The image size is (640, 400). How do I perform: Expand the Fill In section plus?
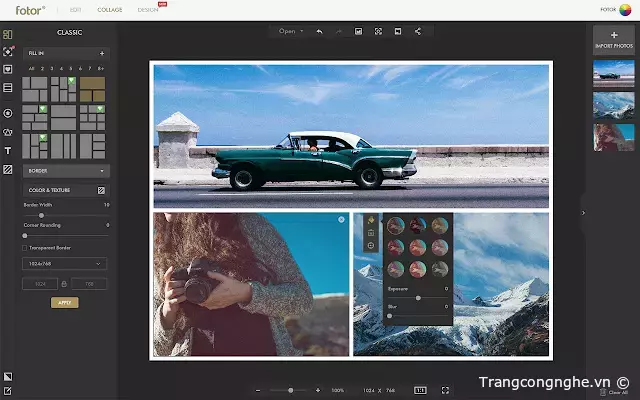click(x=102, y=53)
